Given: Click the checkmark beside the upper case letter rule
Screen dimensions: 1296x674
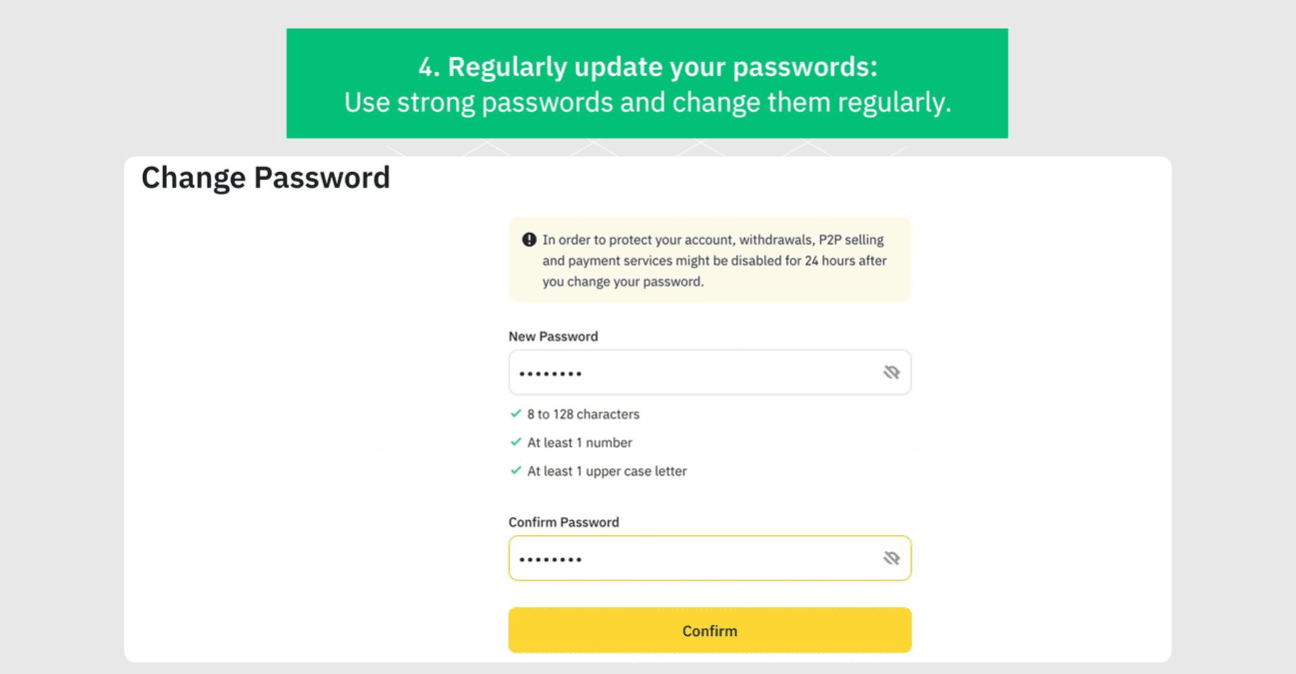Looking at the screenshot, I should point(516,471).
